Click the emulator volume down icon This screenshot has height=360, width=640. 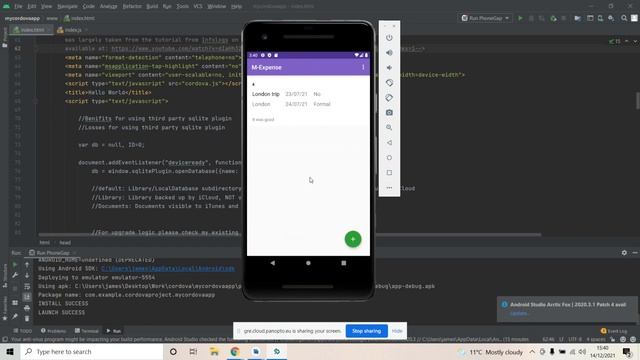(389, 68)
